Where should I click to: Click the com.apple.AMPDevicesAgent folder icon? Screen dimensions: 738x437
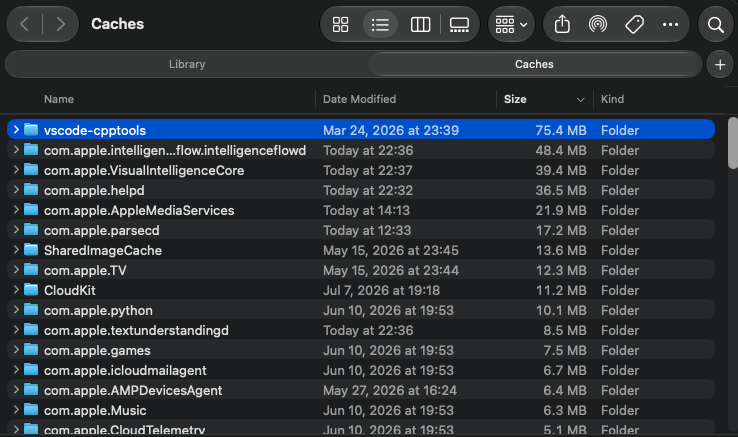click(x=31, y=390)
